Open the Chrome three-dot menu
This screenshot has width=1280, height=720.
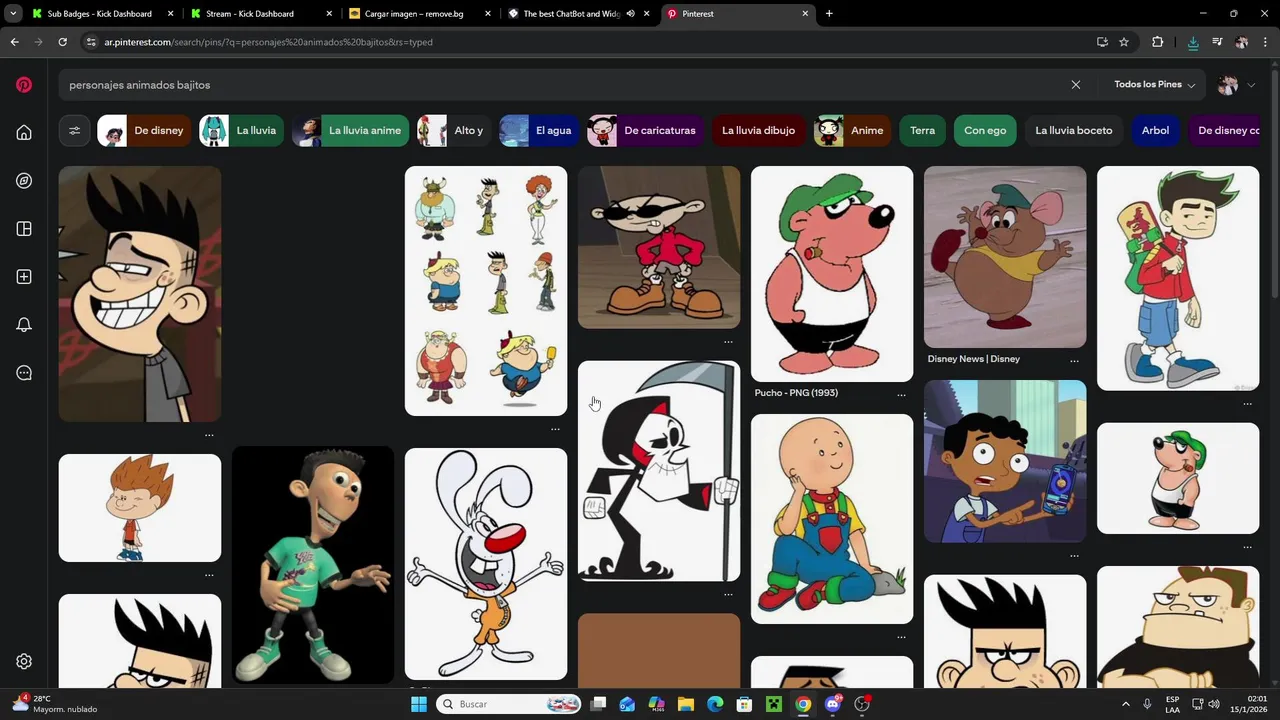[x=1265, y=42]
